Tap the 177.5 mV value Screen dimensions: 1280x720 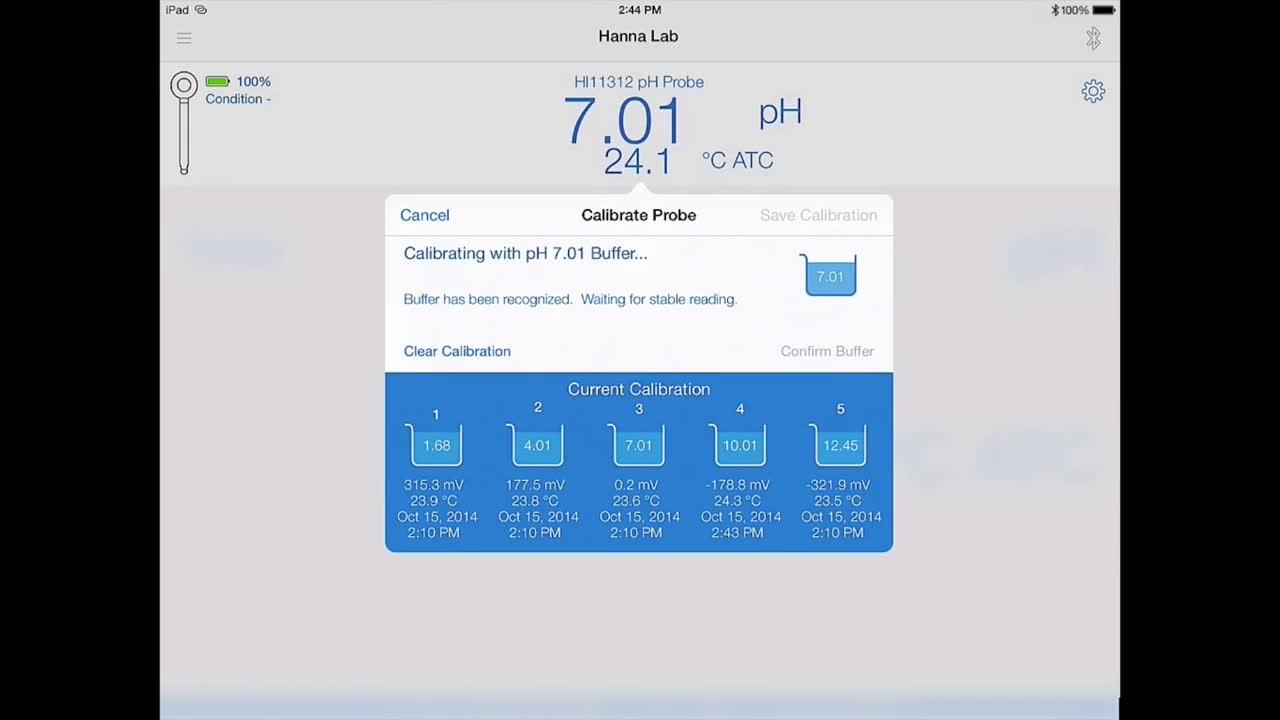pyautogui.click(x=535, y=485)
